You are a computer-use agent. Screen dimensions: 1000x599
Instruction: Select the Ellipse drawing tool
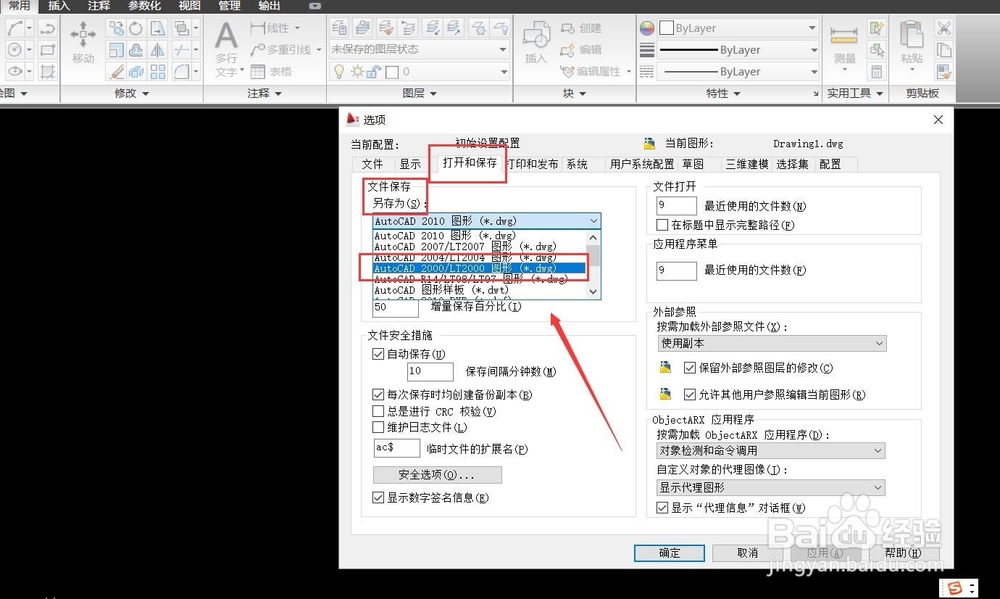coord(15,71)
